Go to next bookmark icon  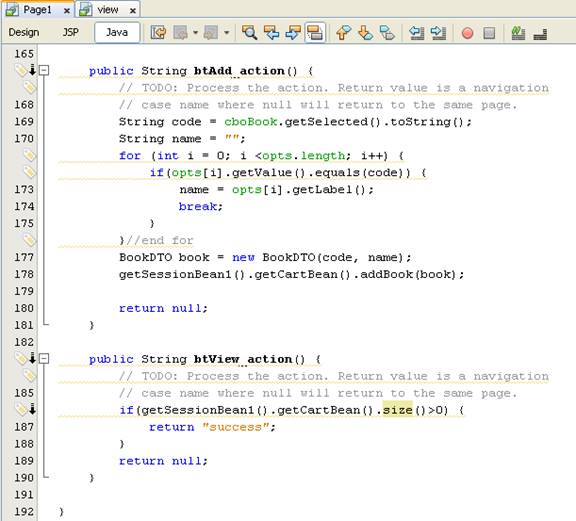point(365,33)
